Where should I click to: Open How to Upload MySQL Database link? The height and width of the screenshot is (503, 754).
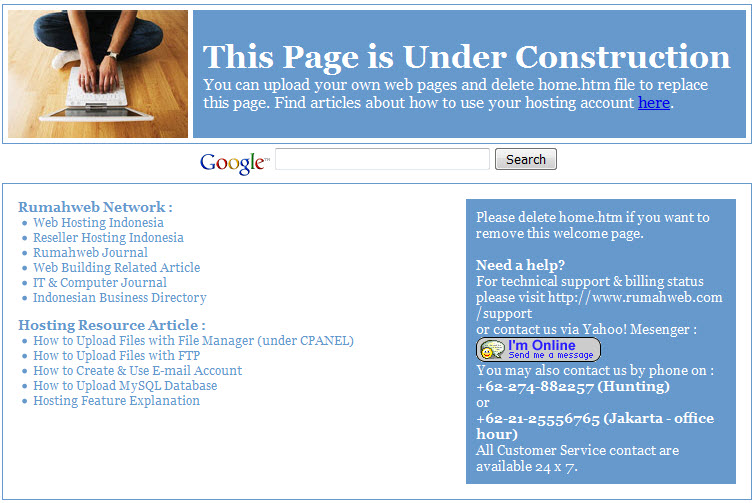pos(125,386)
